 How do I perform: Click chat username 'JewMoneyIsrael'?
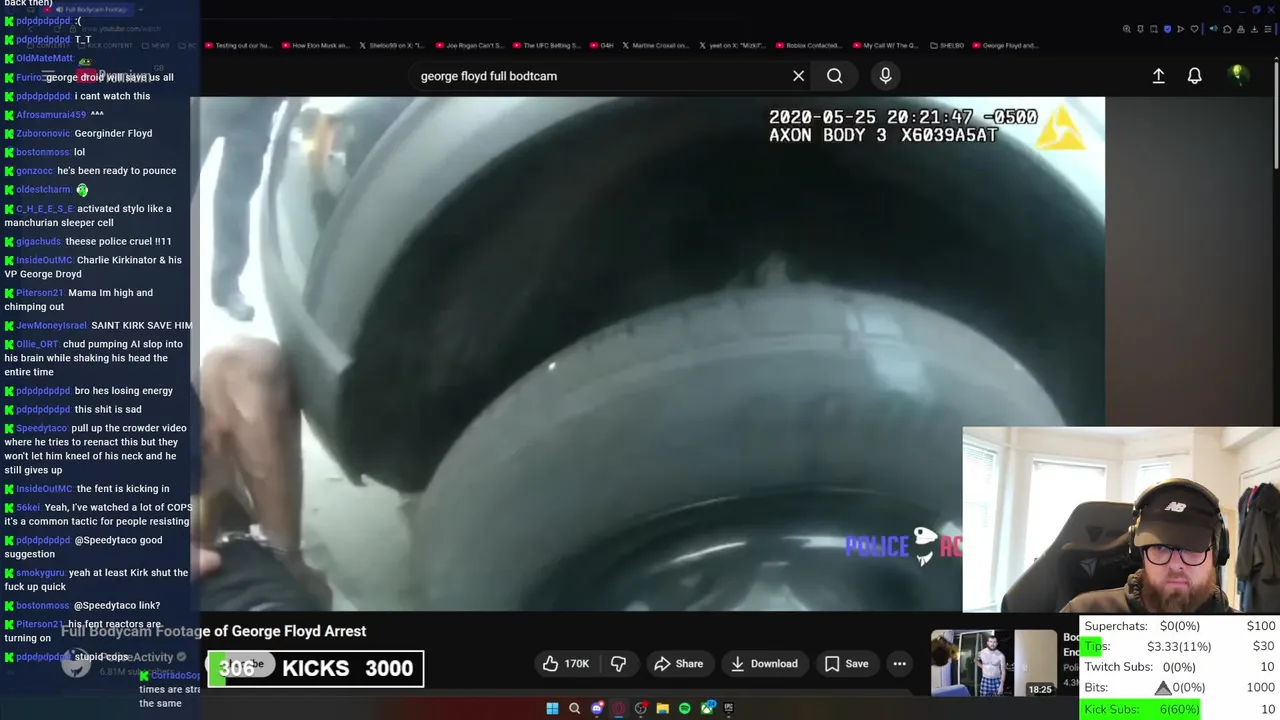(51, 325)
